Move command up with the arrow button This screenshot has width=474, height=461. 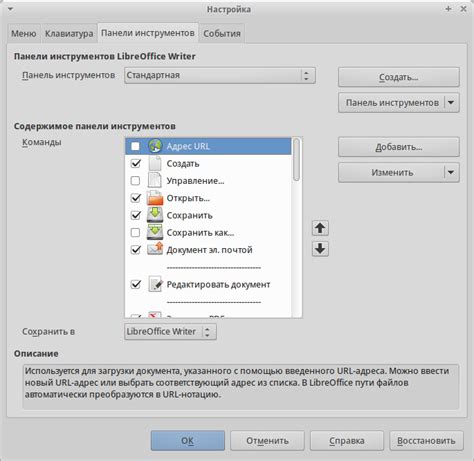(x=320, y=228)
